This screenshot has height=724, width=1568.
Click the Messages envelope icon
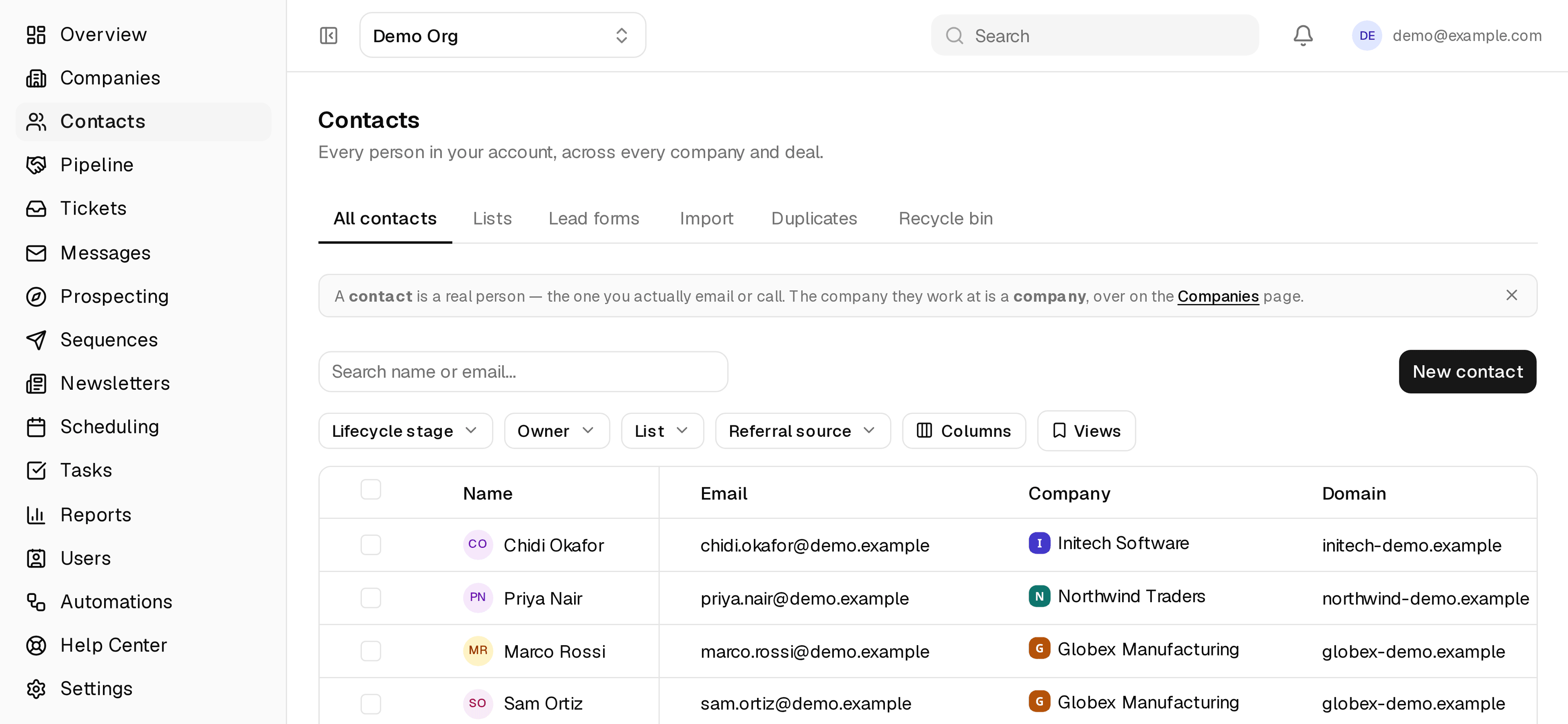click(36, 253)
